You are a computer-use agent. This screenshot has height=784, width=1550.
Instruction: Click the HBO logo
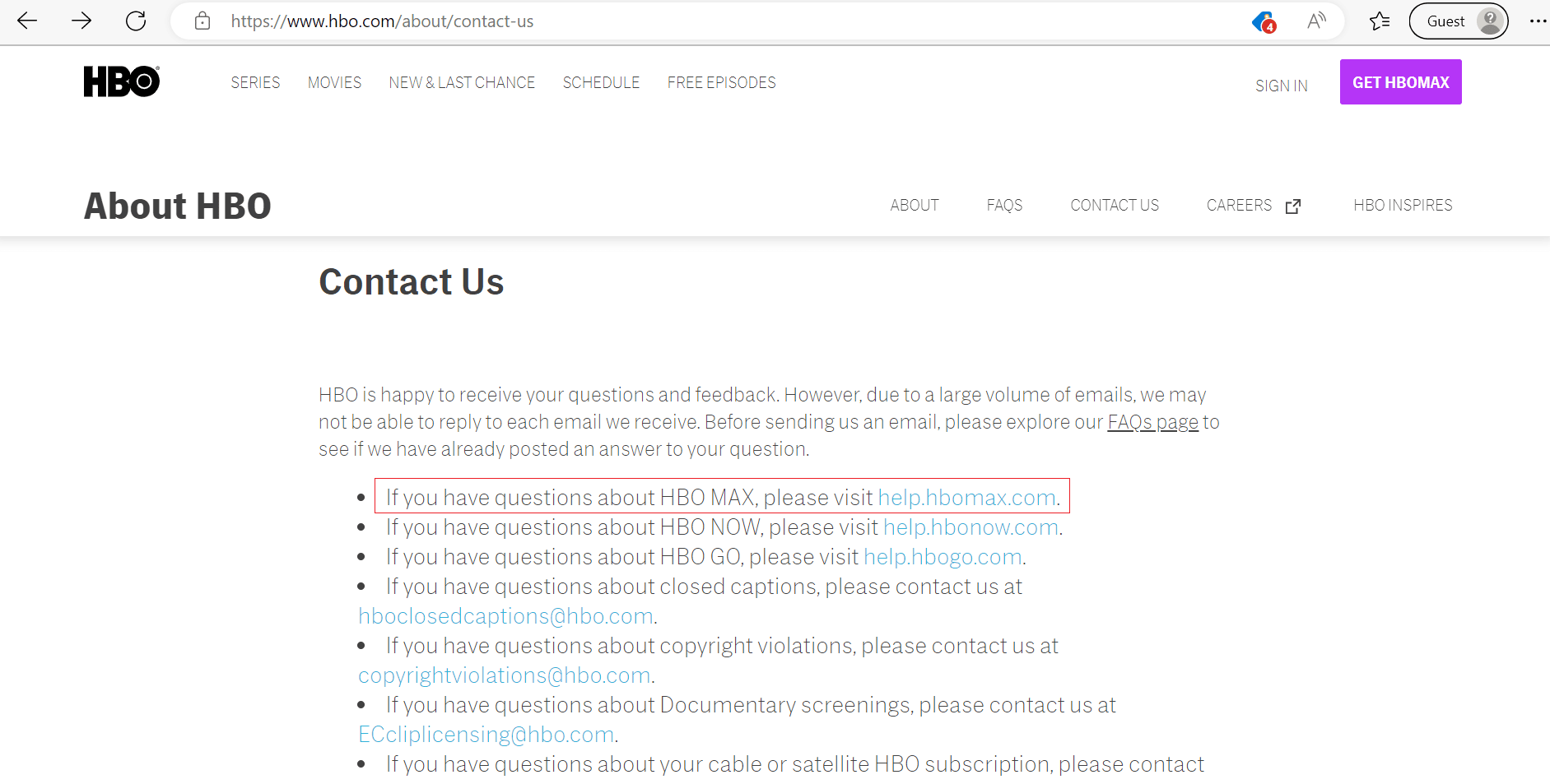[x=121, y=81]
